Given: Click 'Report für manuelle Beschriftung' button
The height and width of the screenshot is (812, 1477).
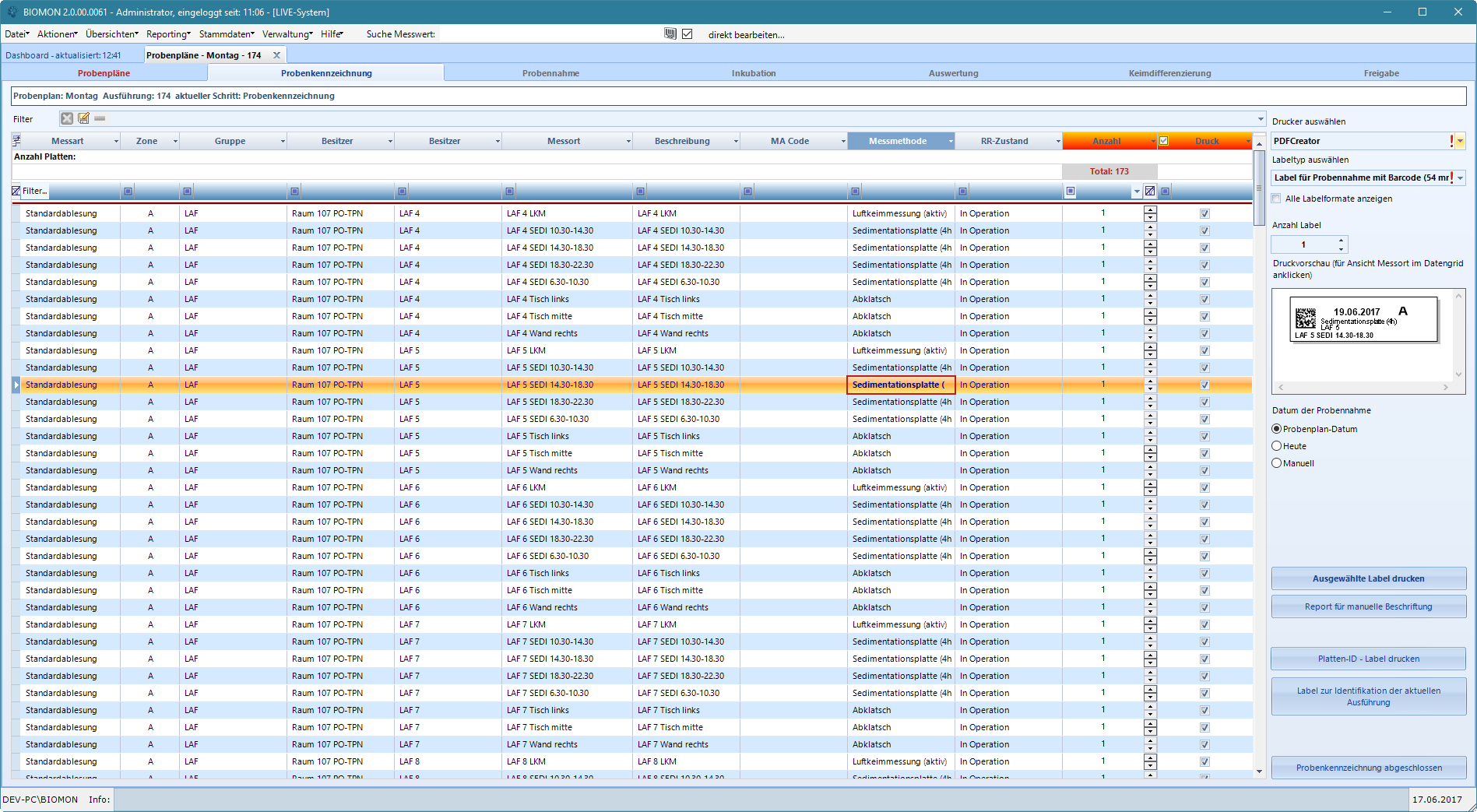Looking at the screenshot, I should pos(1368,606).
